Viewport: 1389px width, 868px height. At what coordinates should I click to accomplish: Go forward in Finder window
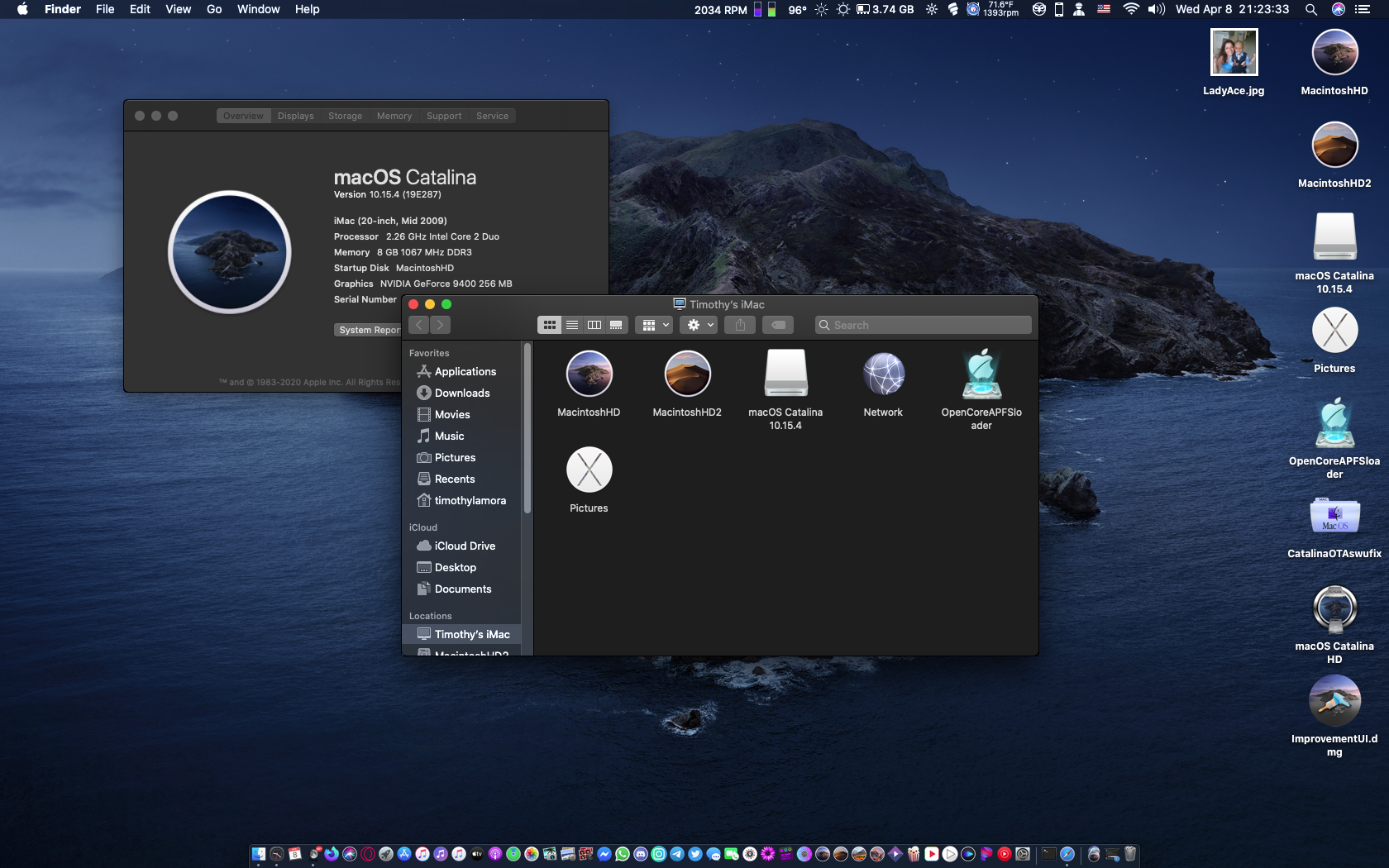tap(441, 325)
